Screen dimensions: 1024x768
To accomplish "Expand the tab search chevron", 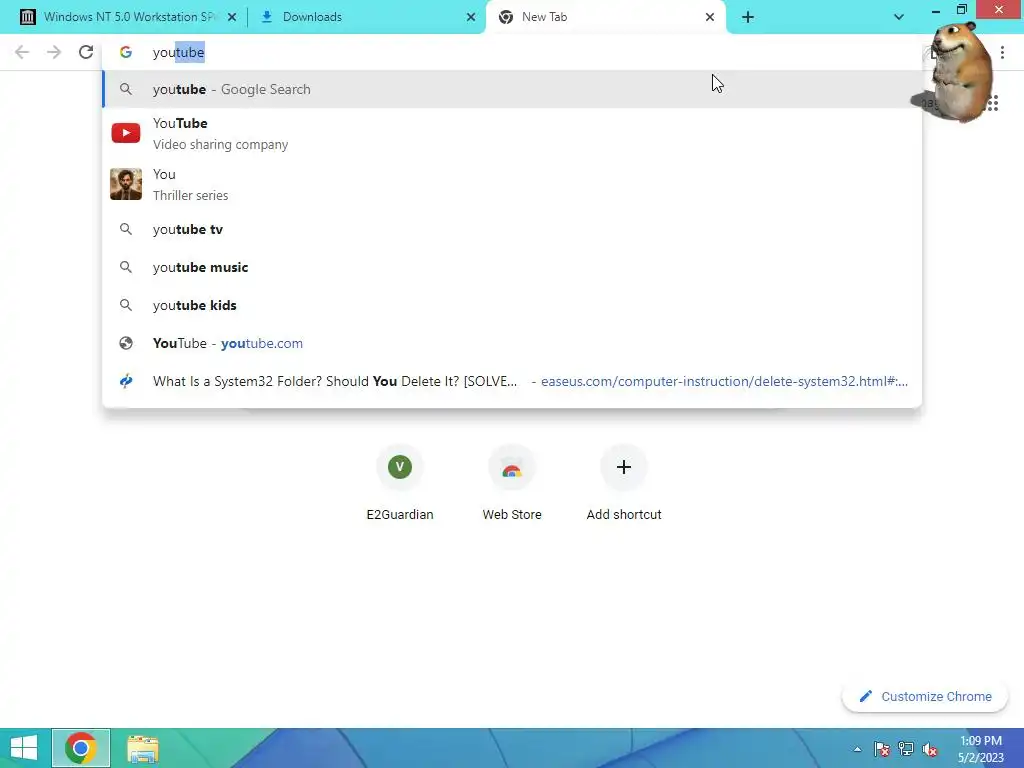I will (x=899, y=17).
